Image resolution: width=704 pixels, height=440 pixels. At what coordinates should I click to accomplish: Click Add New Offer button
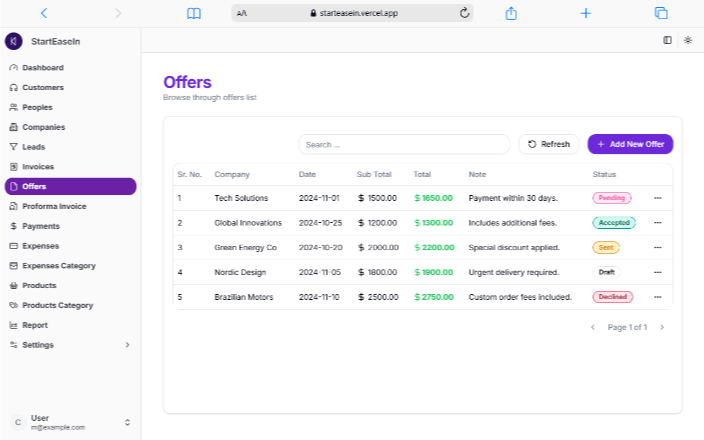[x=630, y=144]
